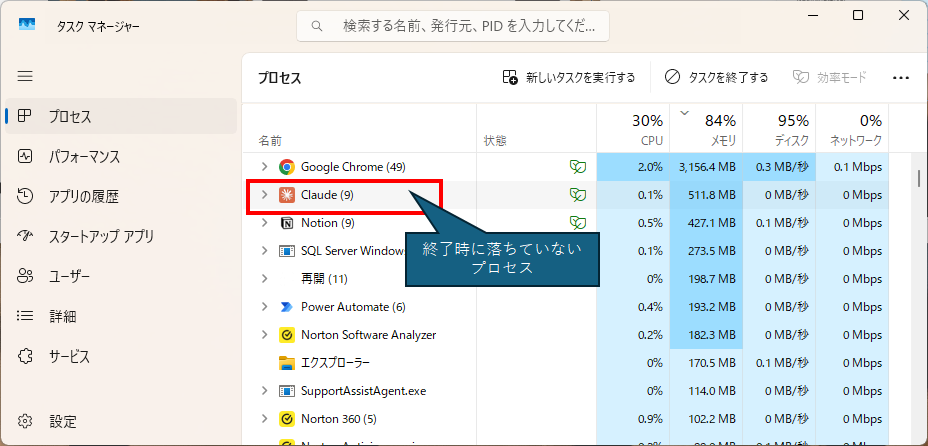Image resolution: width=928 pixels, height=446 pixels.
Task: Click the Chrome disk value 0.3 MB/秒
Action: click(x=782, y=167)
